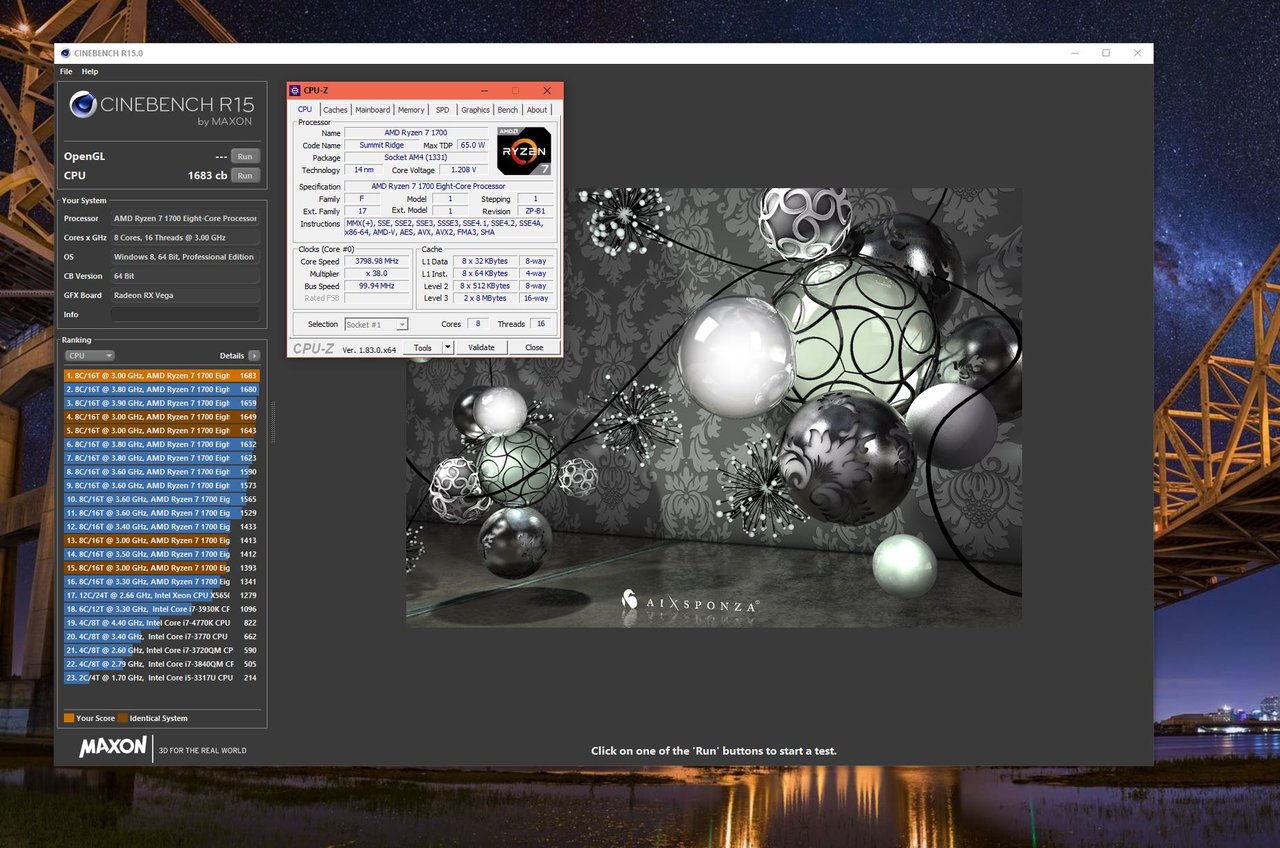Select ranking row 1 with score 1683

(162, 375)
